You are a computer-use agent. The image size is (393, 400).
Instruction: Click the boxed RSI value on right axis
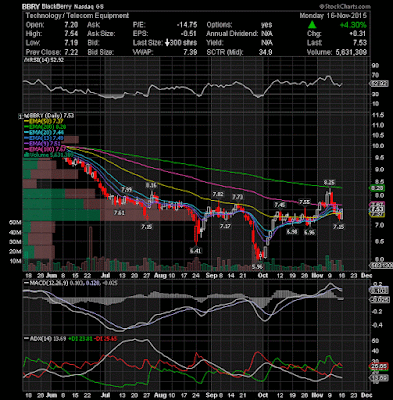click(378, 84)
